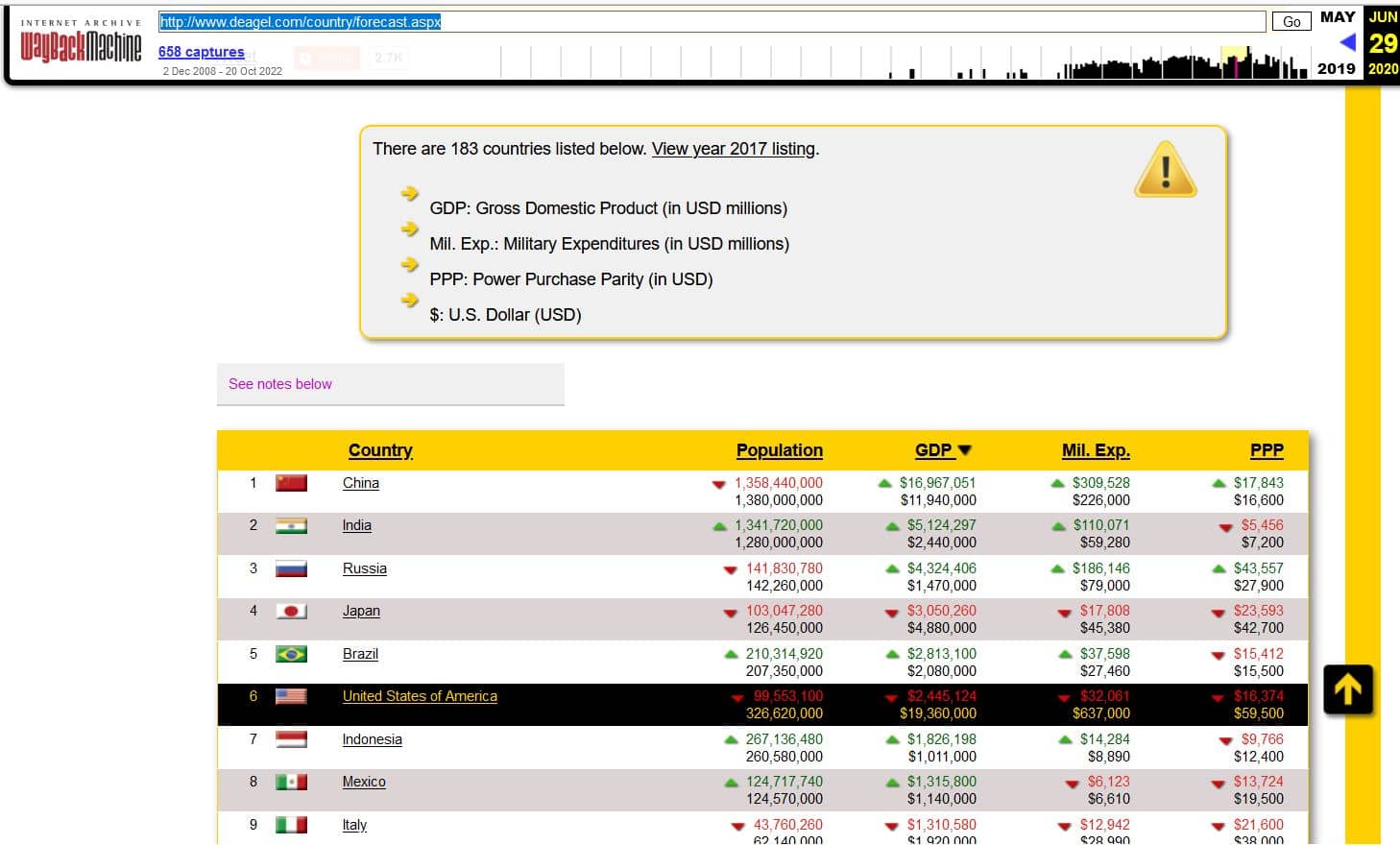Click the highlighted capture timeline marker
Image resolution: width=1400 pixels, height=845 pixels.
(x=1236, y=61)
